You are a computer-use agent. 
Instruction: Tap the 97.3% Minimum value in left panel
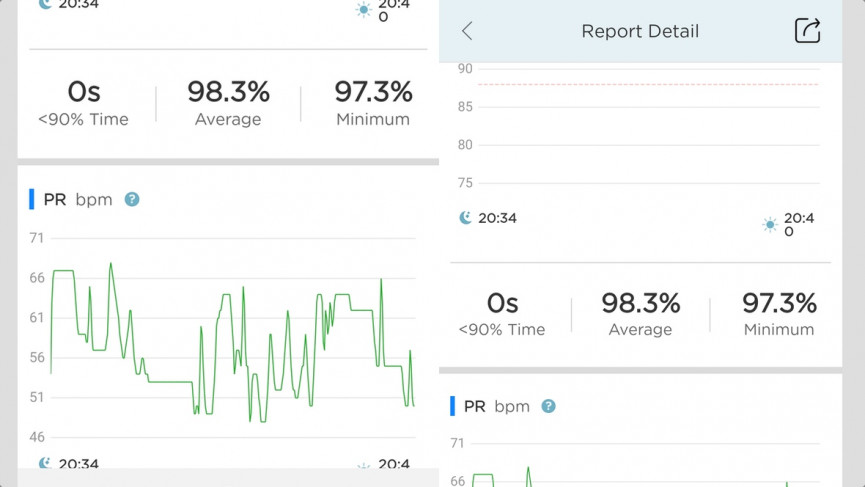pos(373,93)
